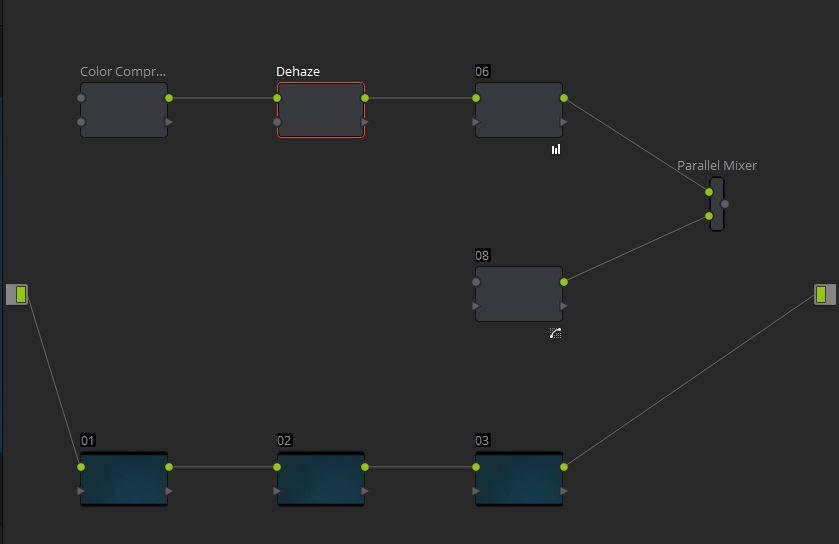
Task: Click Parallel Mixer's gray output dot
Action: click(724, 204)
